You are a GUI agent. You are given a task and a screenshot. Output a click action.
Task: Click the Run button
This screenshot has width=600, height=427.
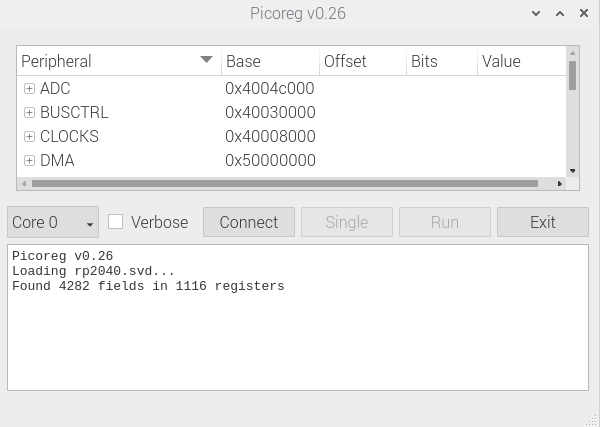[444, 222]
